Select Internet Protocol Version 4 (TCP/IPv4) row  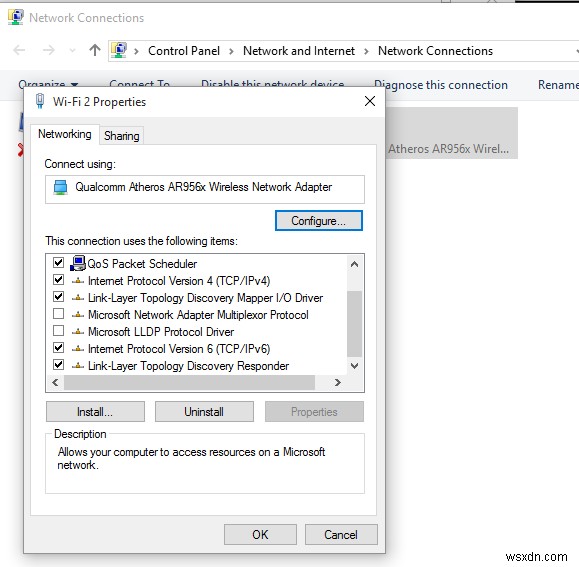[179, 281]
